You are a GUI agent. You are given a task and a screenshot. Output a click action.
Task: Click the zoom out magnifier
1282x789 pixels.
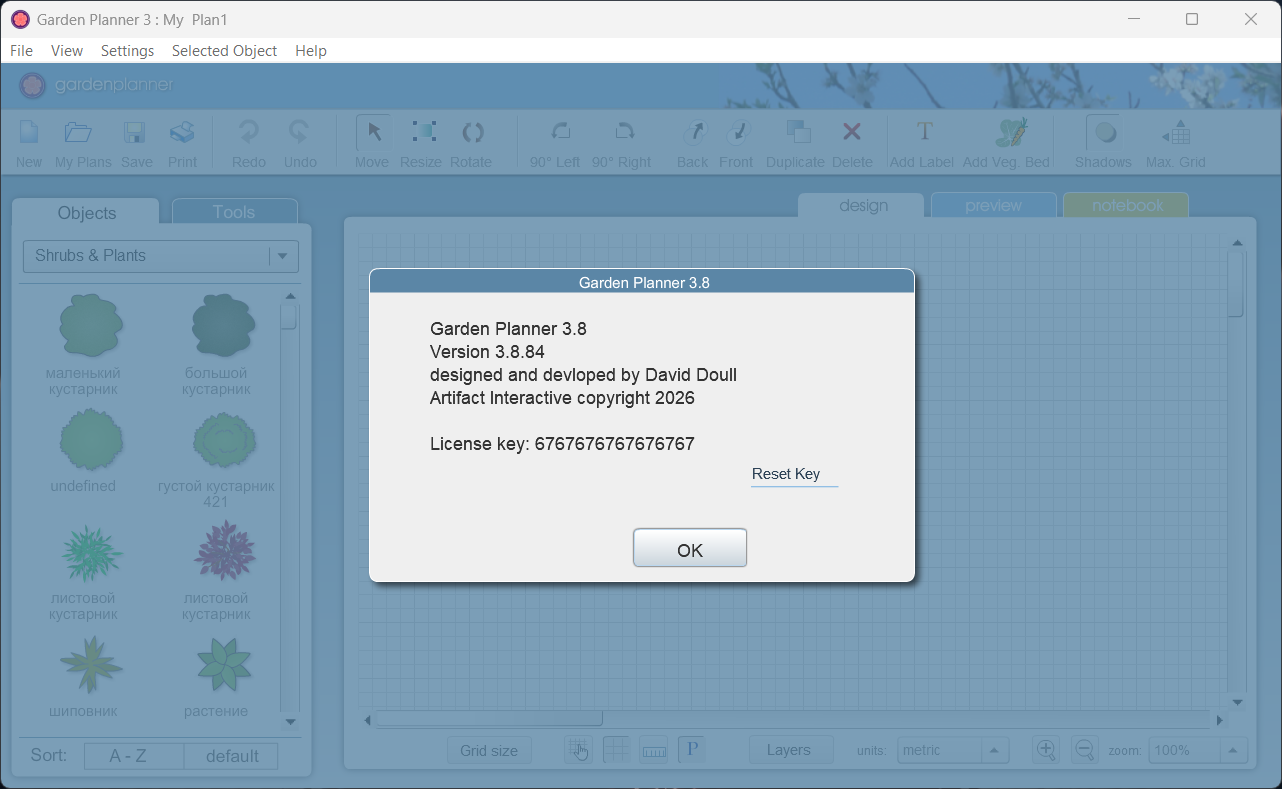point(1084,750)
